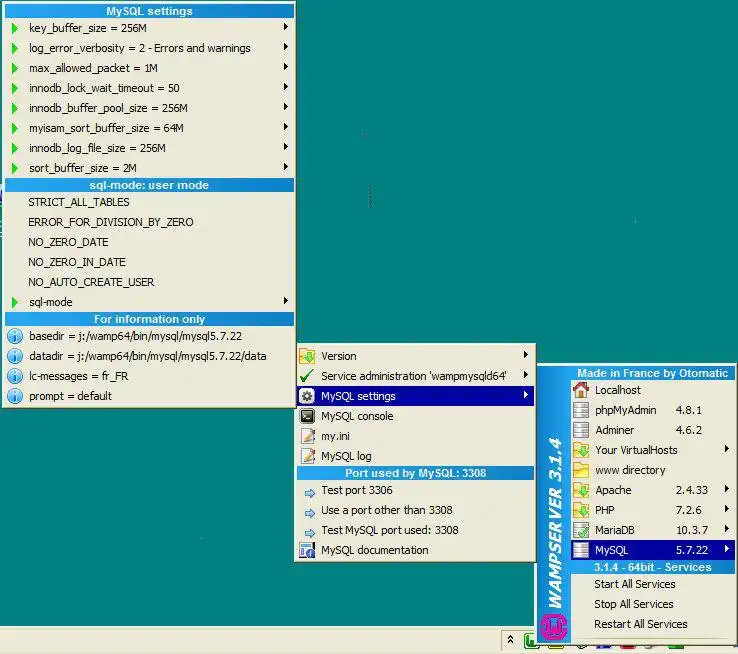
Task: Choose Use a port other than 3308
Action: [415, 510]
